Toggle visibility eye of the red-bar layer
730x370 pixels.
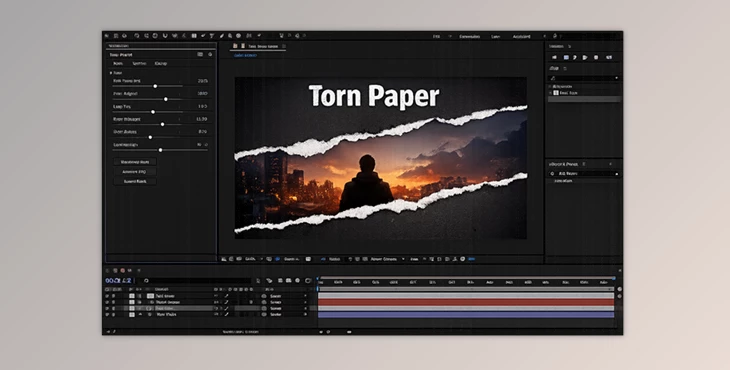tap(107, 302)
